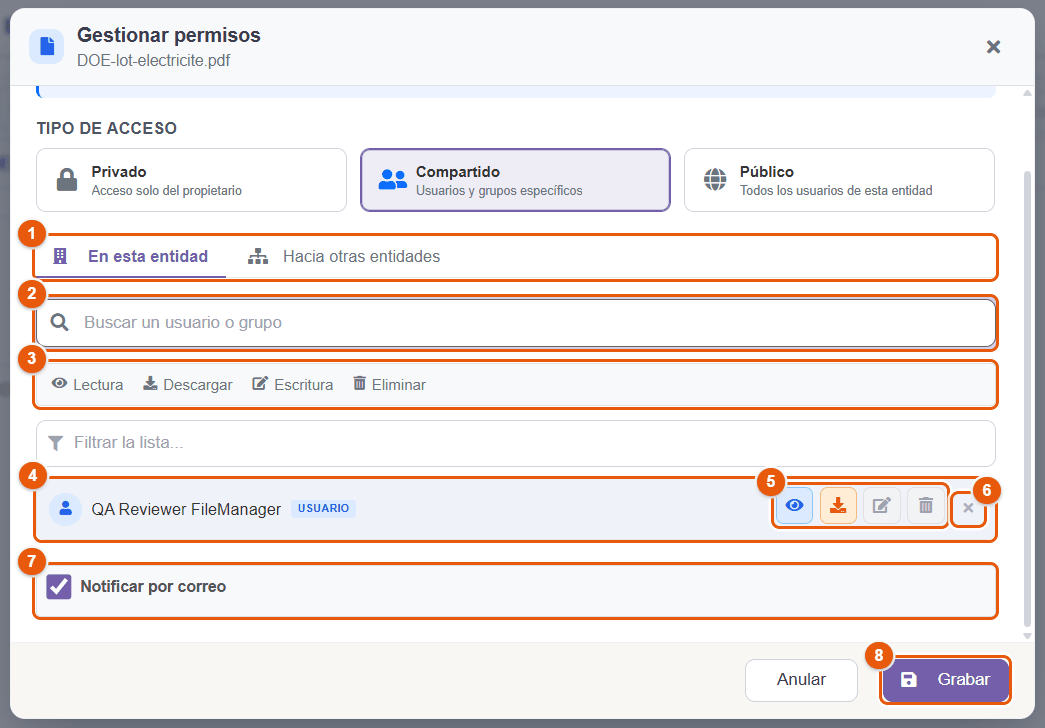Image resolution: width=1045 pixels, height=728 pixels.
Task: Click the scrollbar up arrow
Action: (x=1028, y=93)
